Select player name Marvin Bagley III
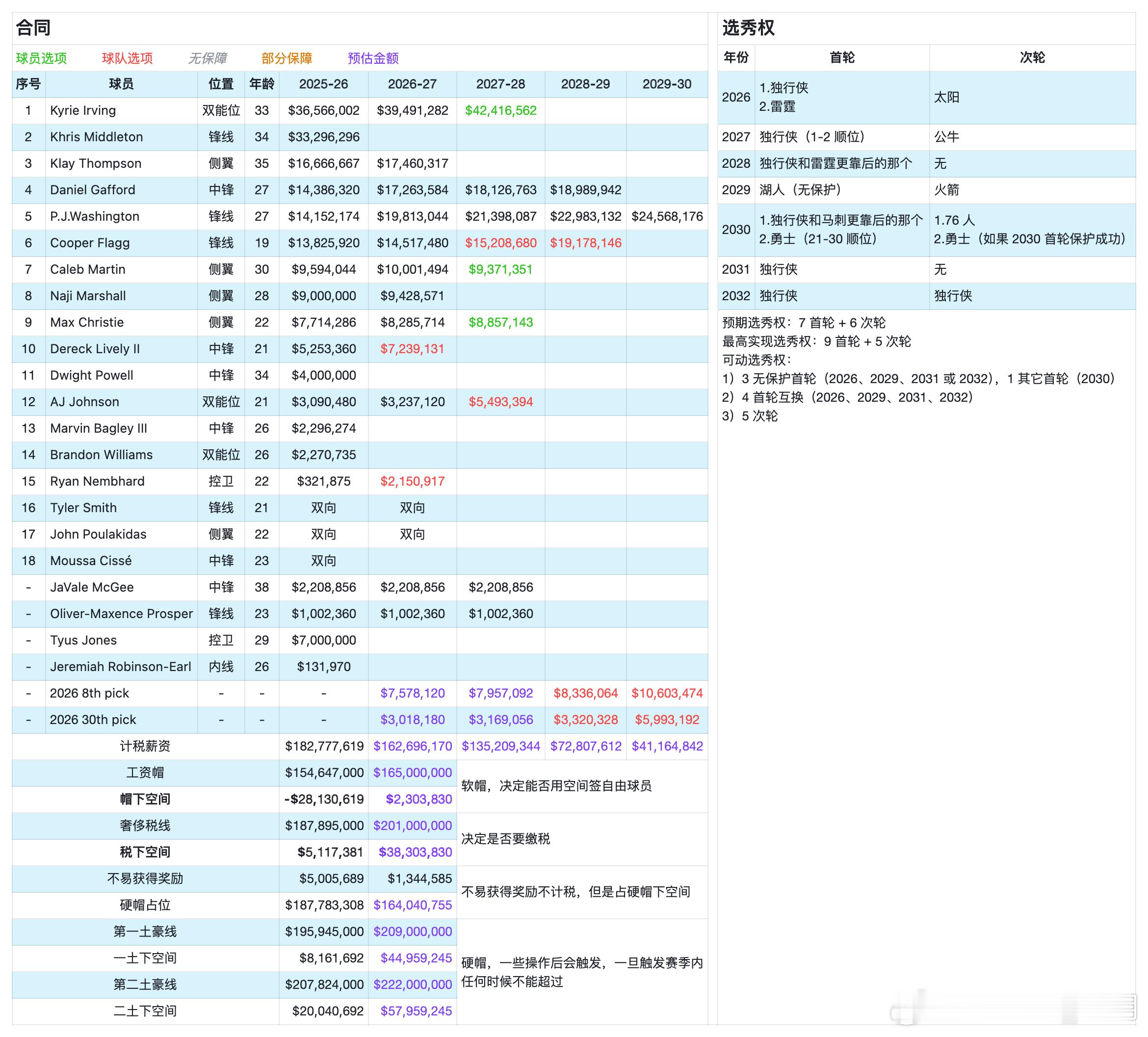 click(99, 428)
